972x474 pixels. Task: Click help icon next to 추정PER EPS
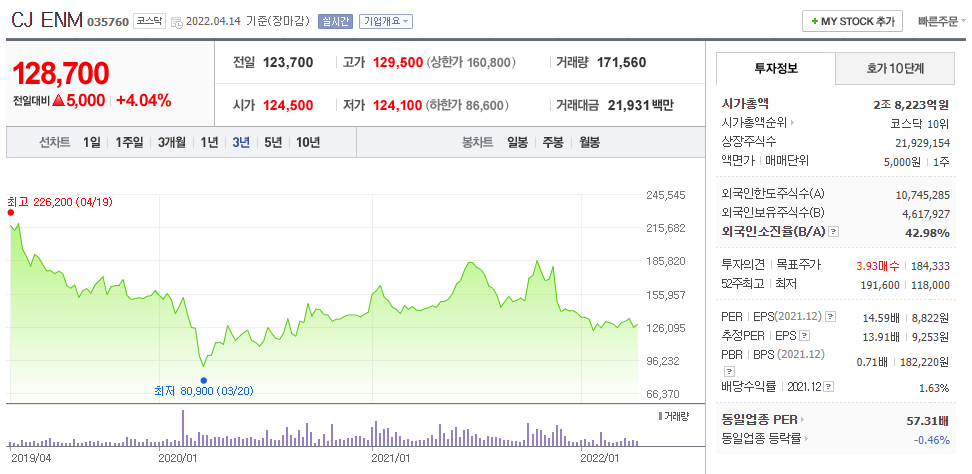coord(805,336)
